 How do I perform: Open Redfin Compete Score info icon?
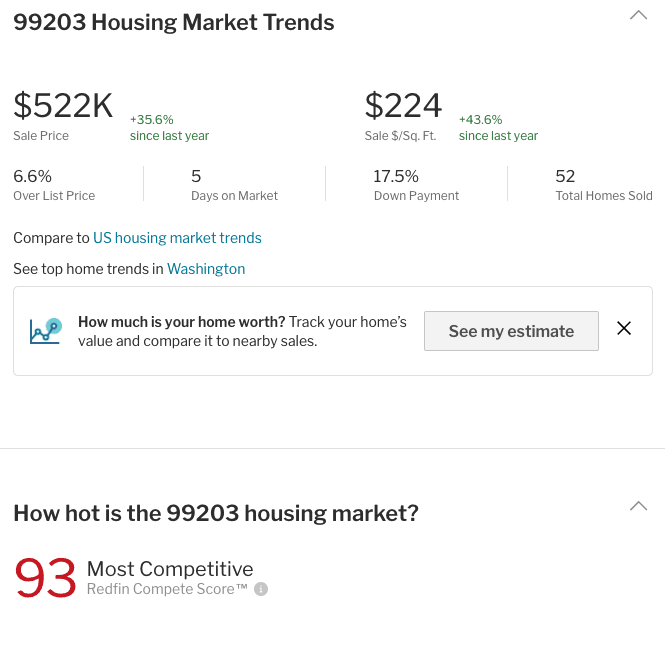(x=261, y=589)
